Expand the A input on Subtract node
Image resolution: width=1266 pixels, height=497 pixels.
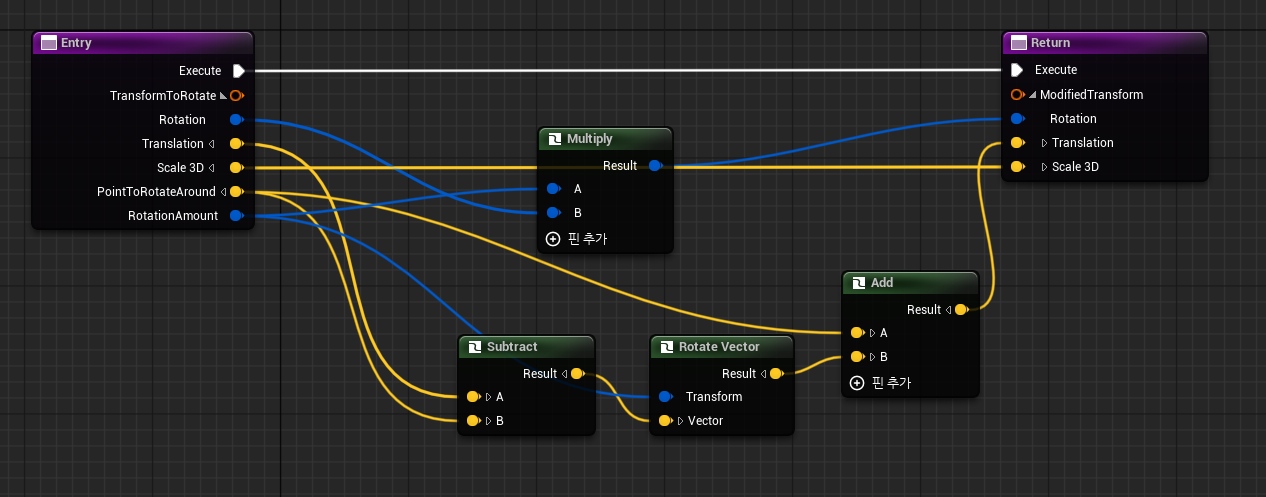coord(488,397)
